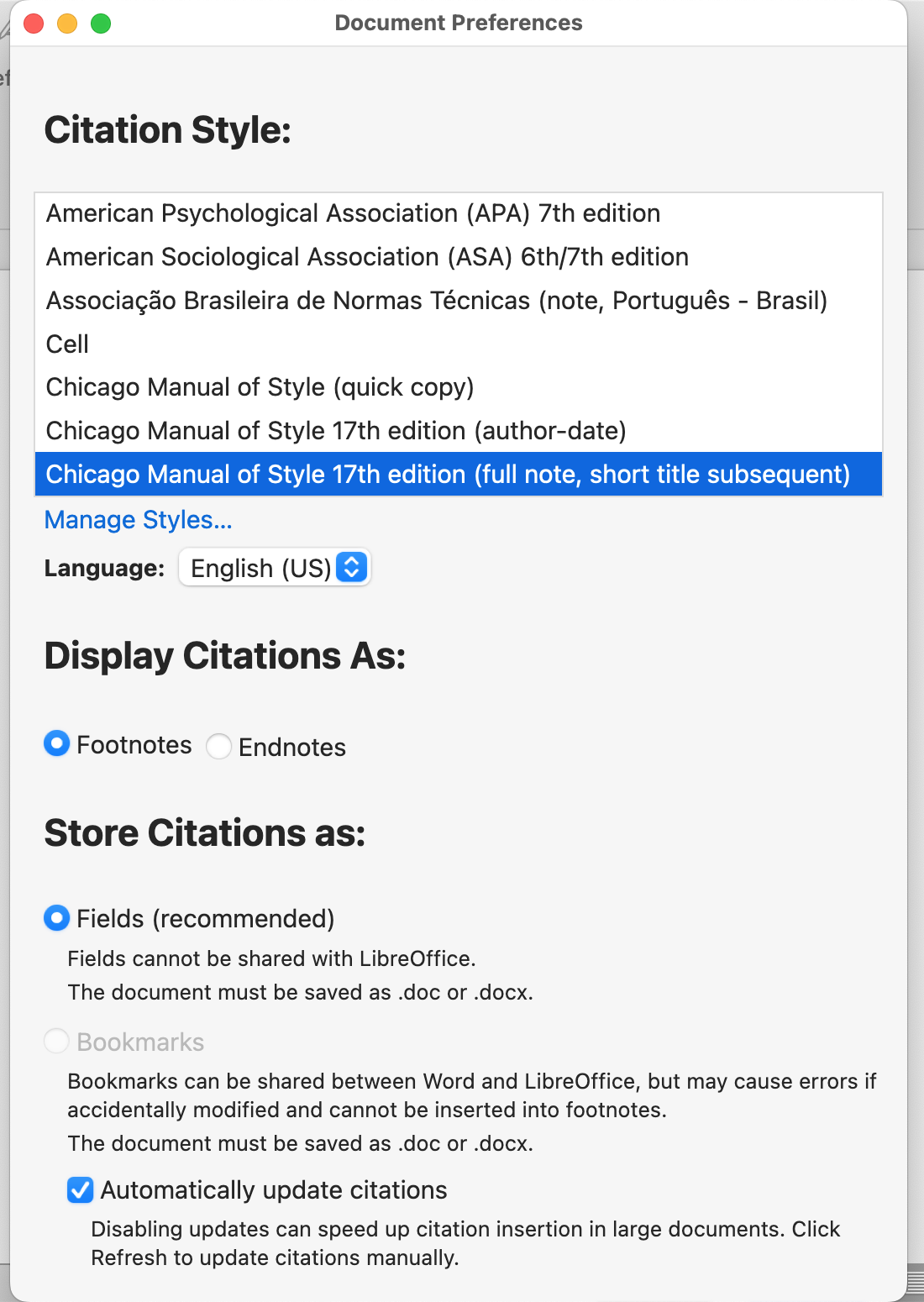
Task: Select Fields (recommended) storage option
Action: tap(56, 918)
